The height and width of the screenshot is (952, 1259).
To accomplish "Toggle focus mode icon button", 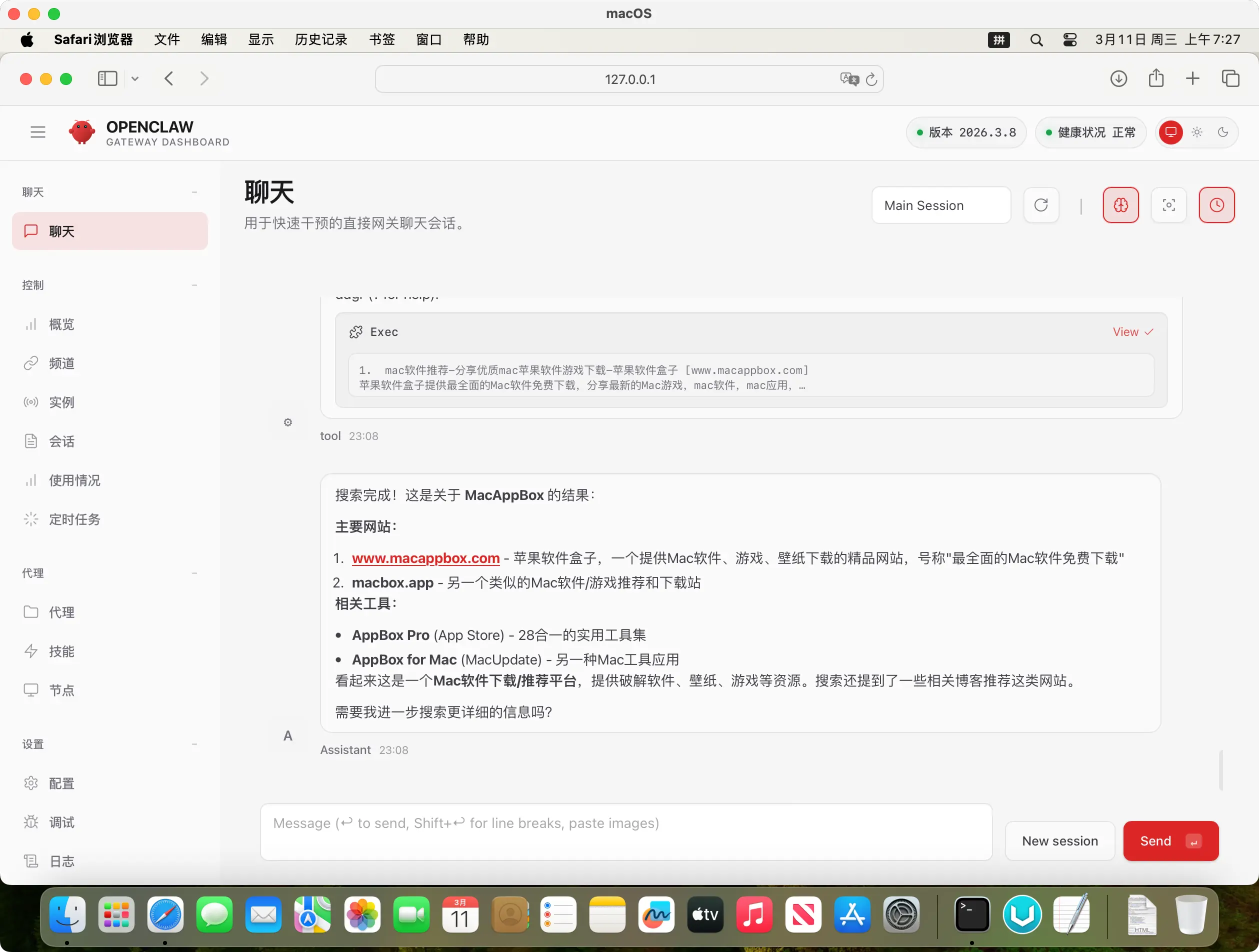I will [1168, 205].
